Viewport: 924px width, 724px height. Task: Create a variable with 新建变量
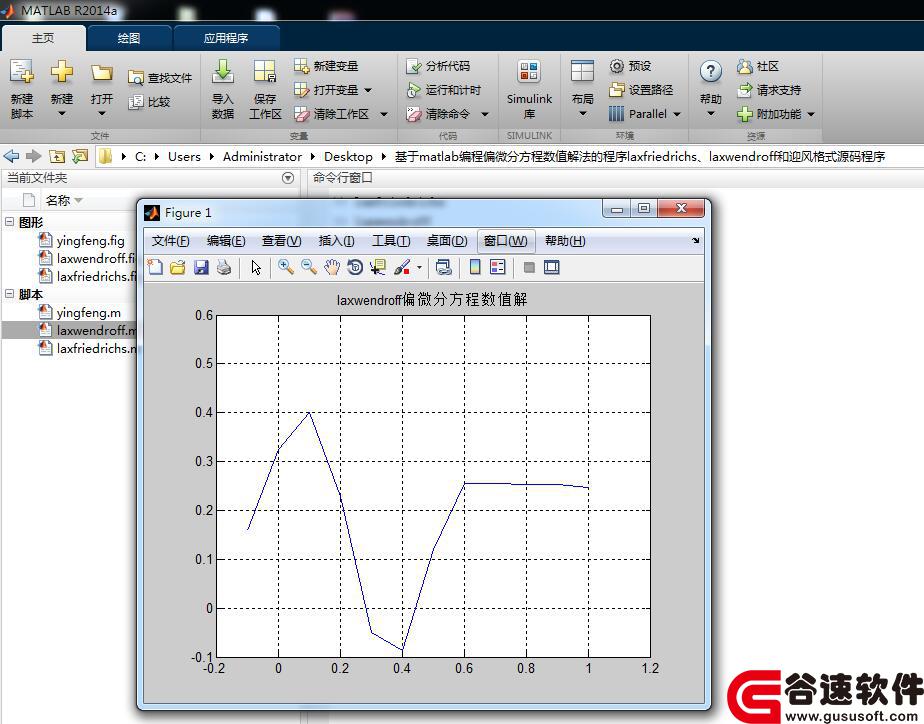coord(326,66)
